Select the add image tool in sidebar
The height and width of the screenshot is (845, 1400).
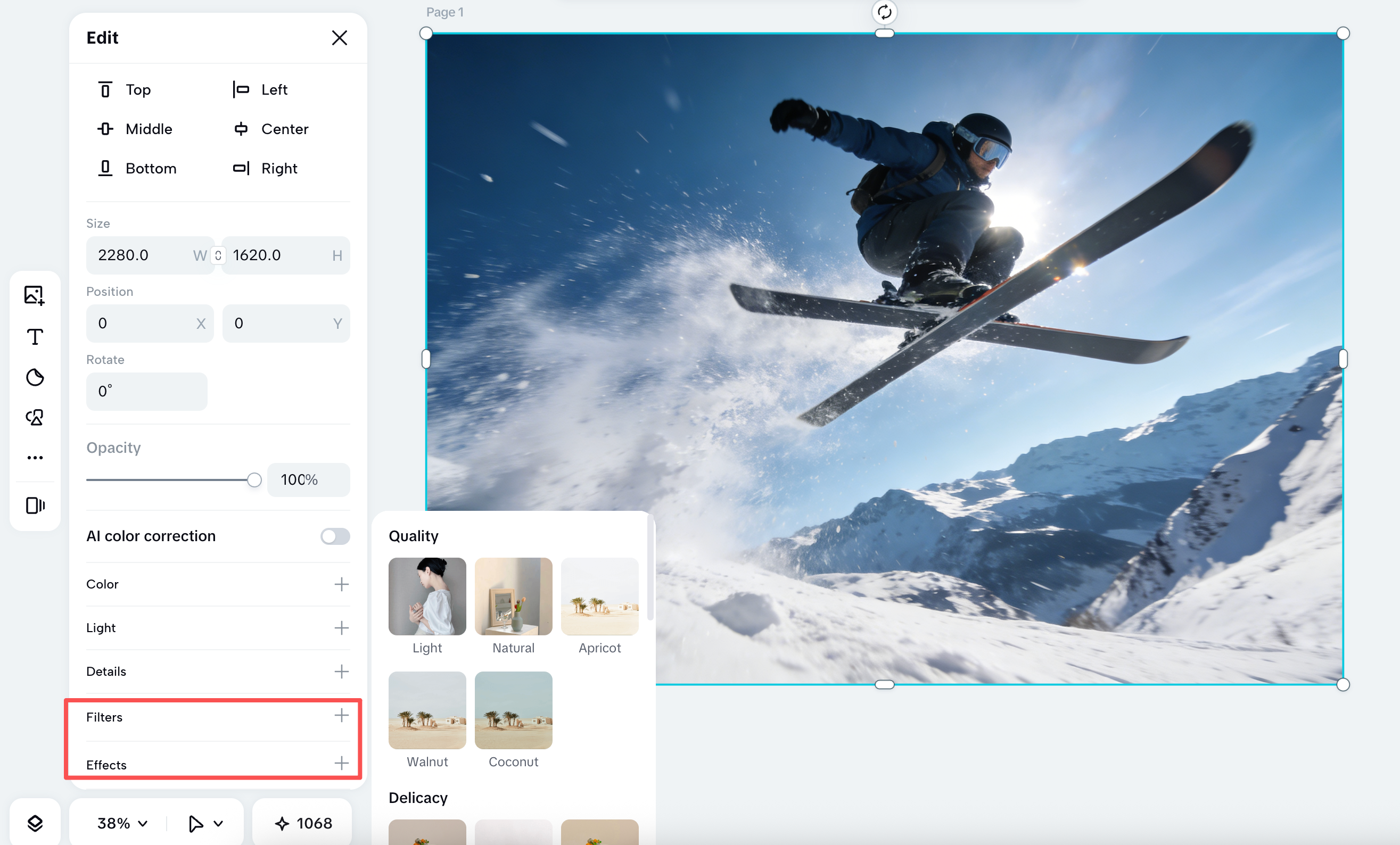(x=34, y=295)
